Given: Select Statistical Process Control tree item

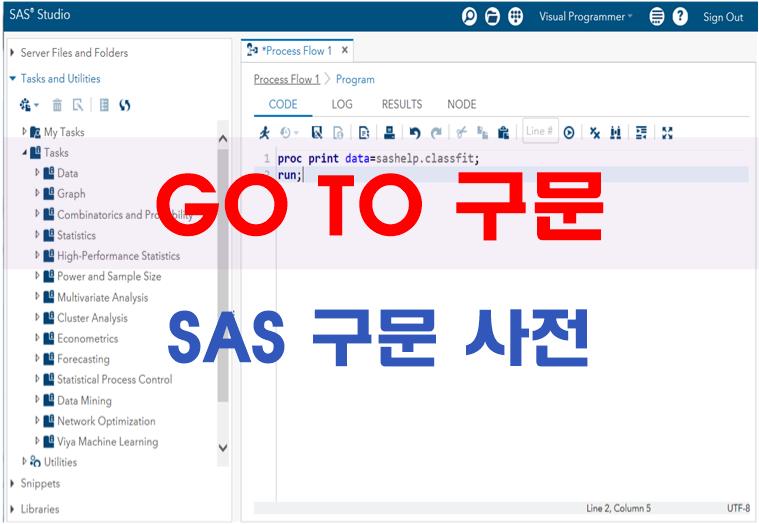Looking at the screenshot, I should [114, 379].
